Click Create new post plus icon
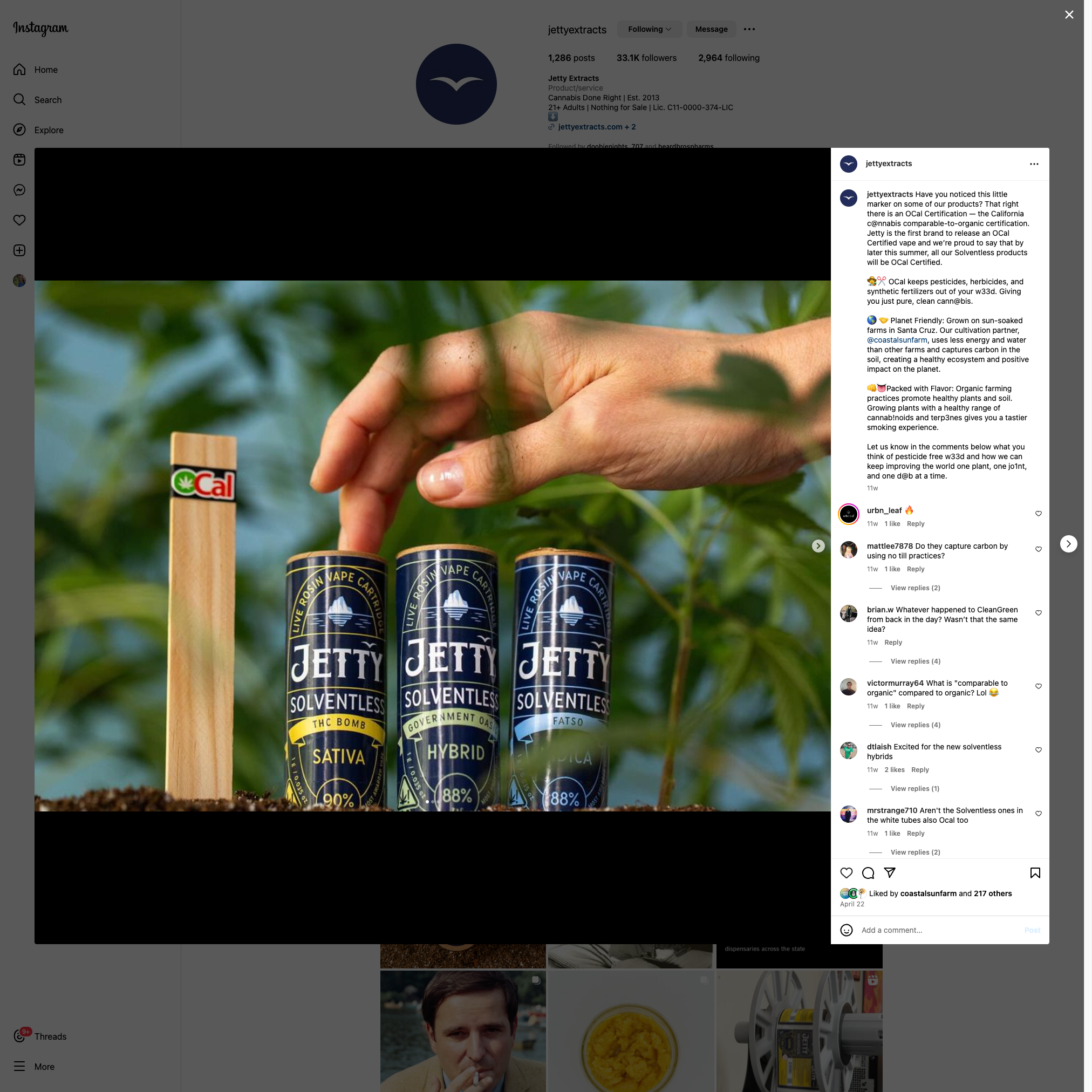Viewport: 1092px width, 1092px height. click(19, 250)
